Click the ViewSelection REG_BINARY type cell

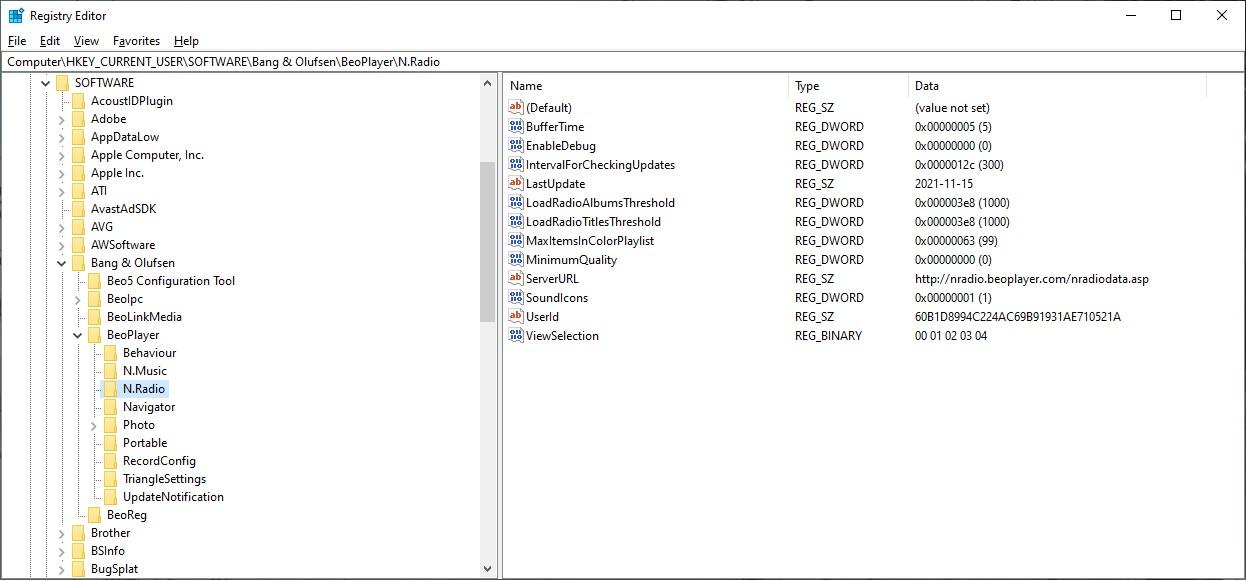pyautogui.click(x=828, y=336)
